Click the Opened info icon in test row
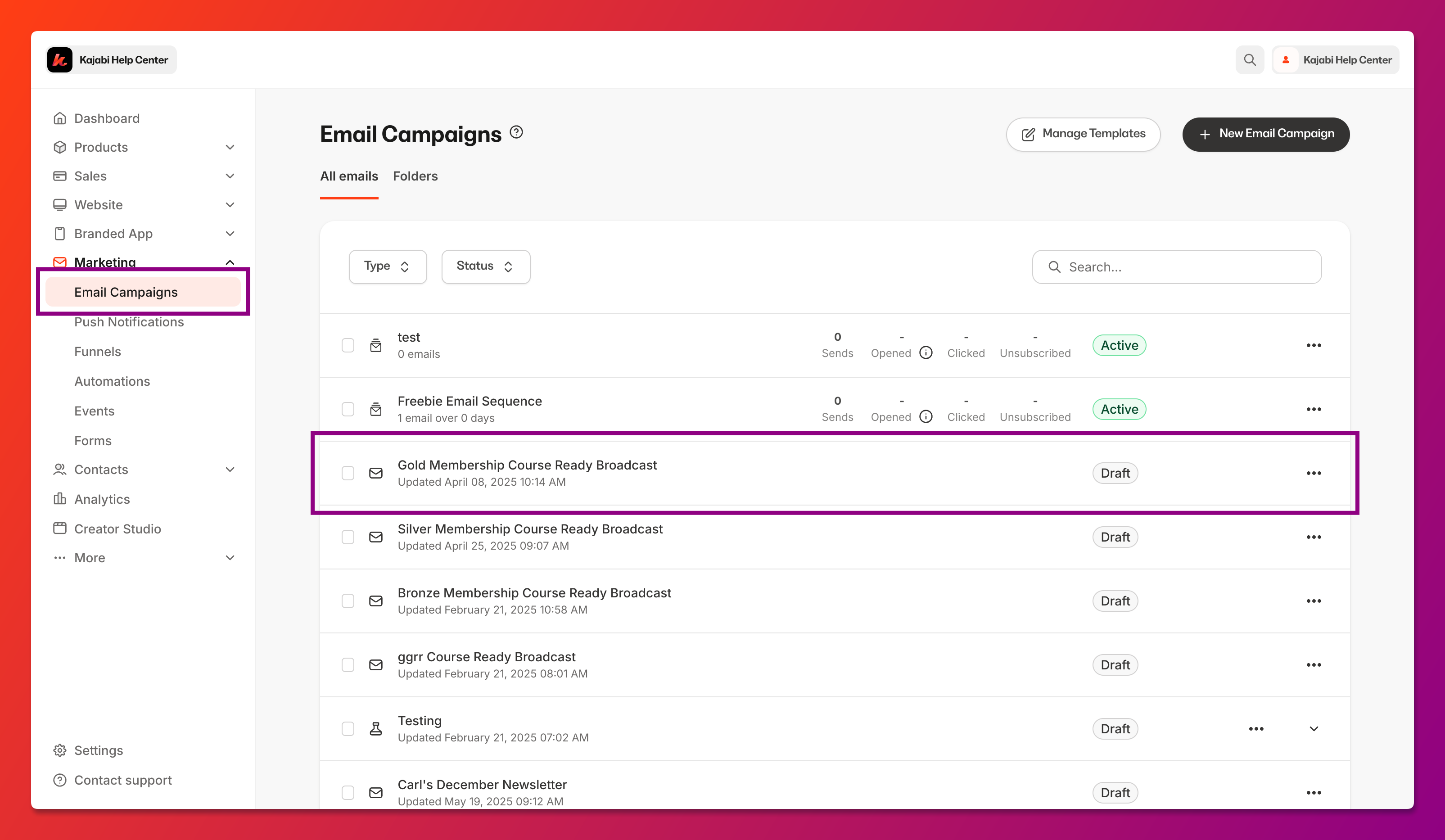1445x840 pixels. [x=926, y=352]
